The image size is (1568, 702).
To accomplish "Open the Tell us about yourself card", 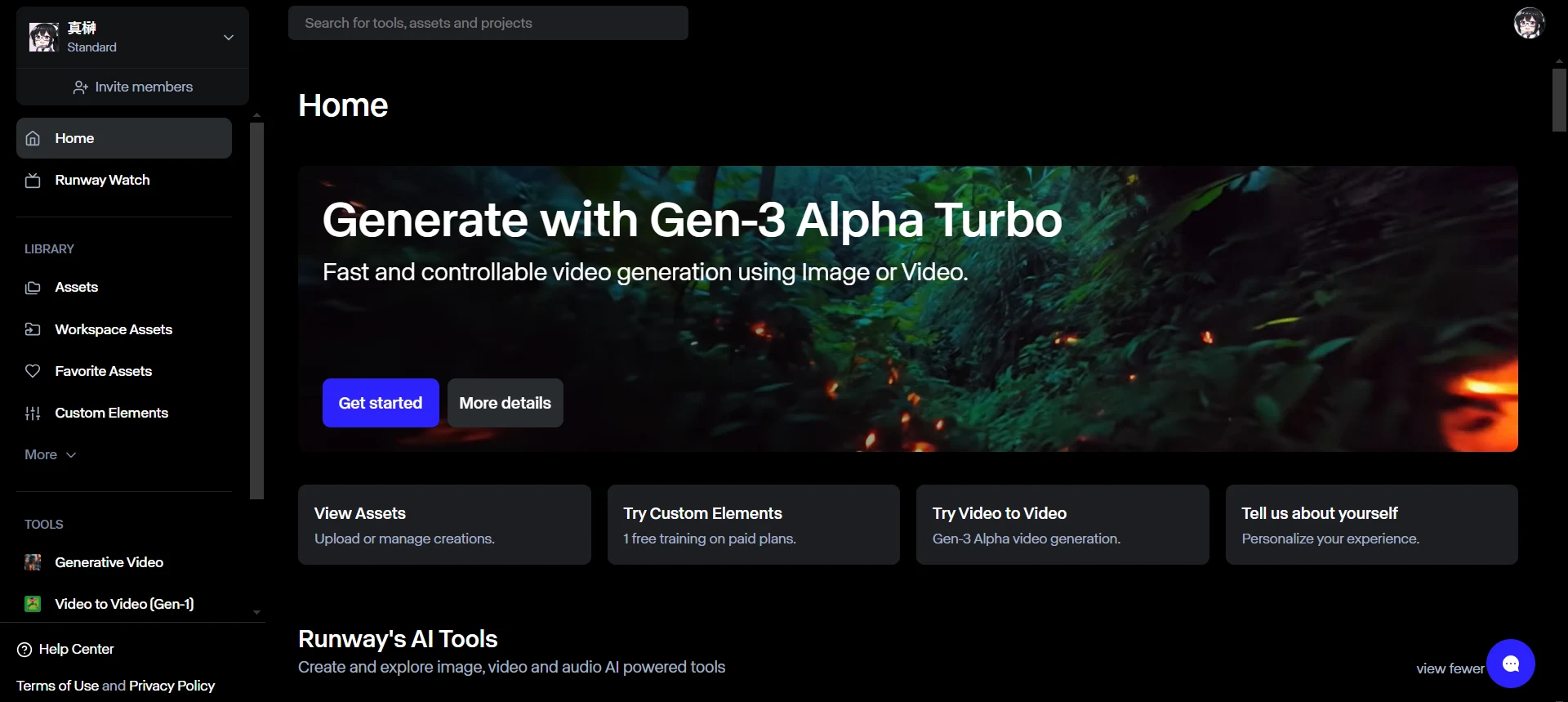I will pyautogui.click(x=1372, y=525).
